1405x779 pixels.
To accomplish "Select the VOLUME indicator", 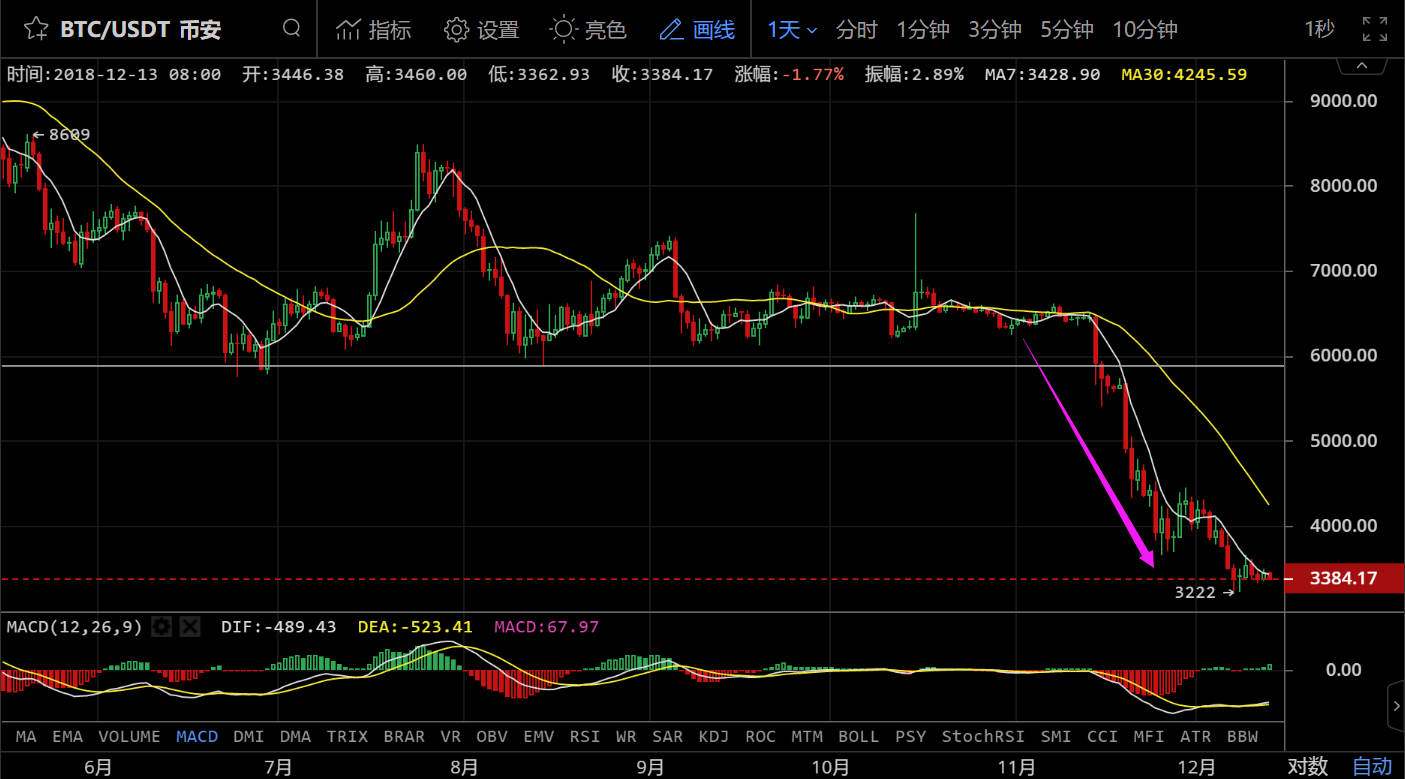I will tap(130, 737).
